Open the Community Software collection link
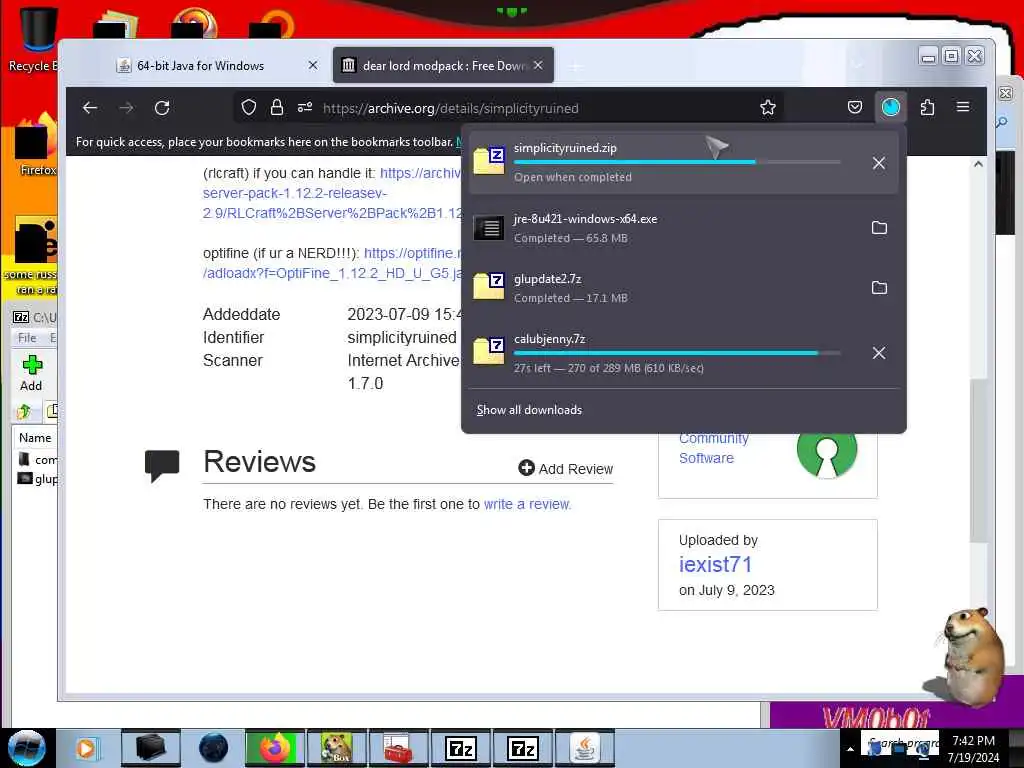 click(713, 448)
